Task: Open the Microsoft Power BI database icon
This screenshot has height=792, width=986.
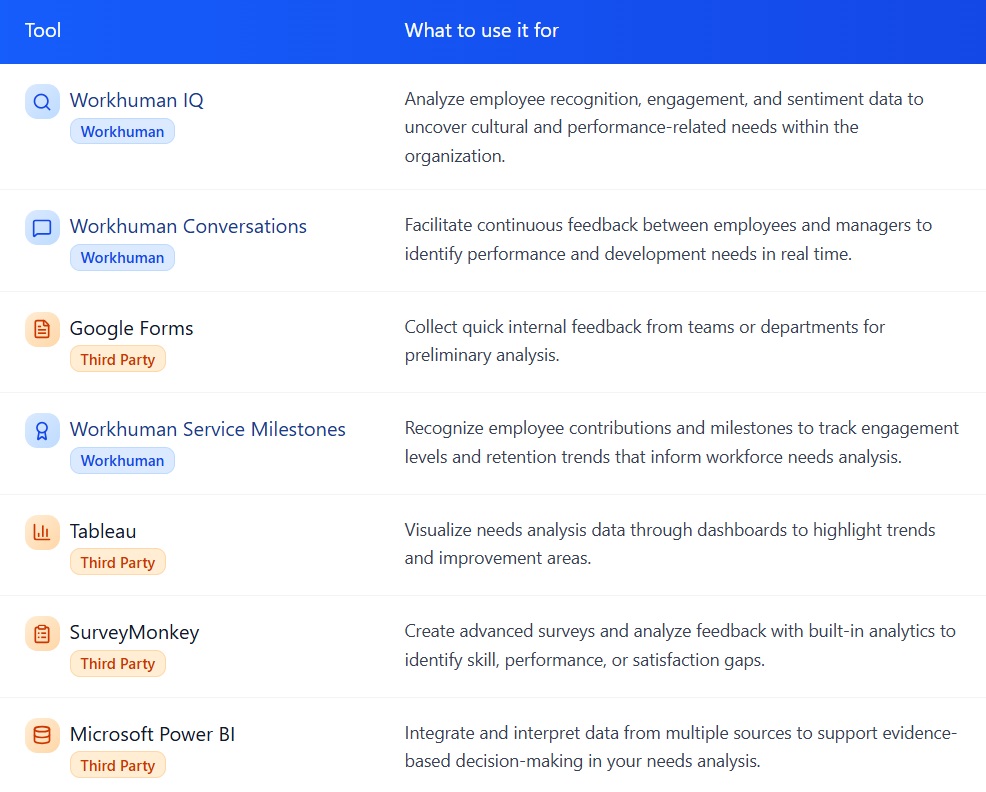Action: (42, 735)
